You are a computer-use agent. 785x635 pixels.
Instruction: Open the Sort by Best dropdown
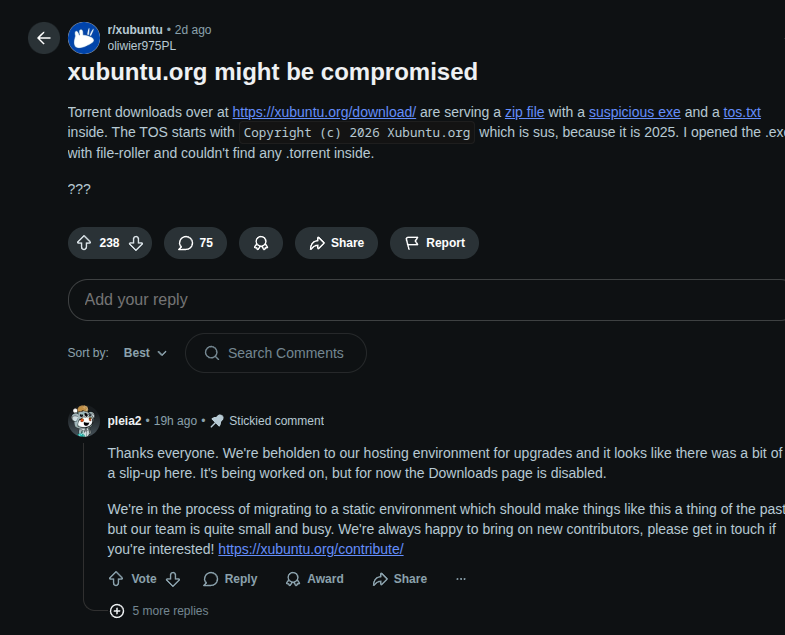click(145, 353)
